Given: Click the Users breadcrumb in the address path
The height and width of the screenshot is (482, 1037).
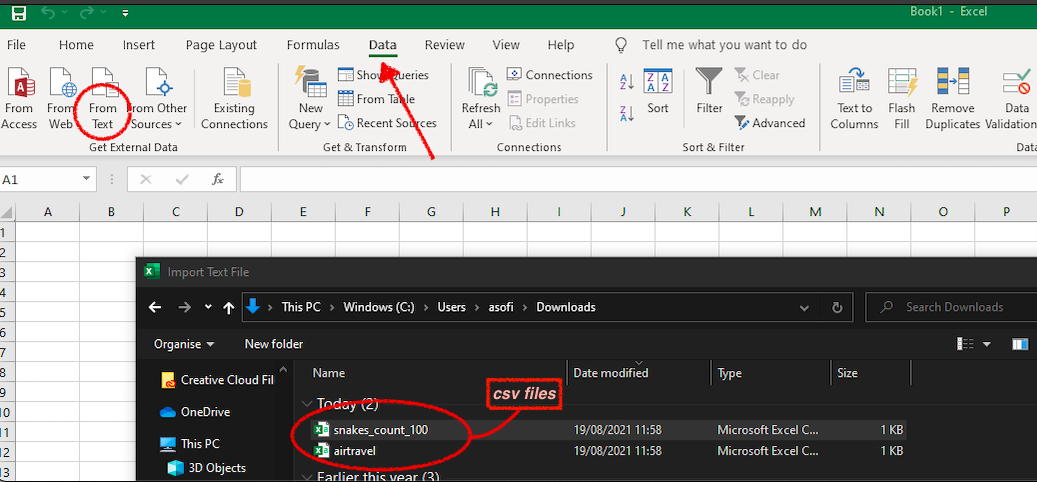Looking at the screenshot, I should 451,307.
